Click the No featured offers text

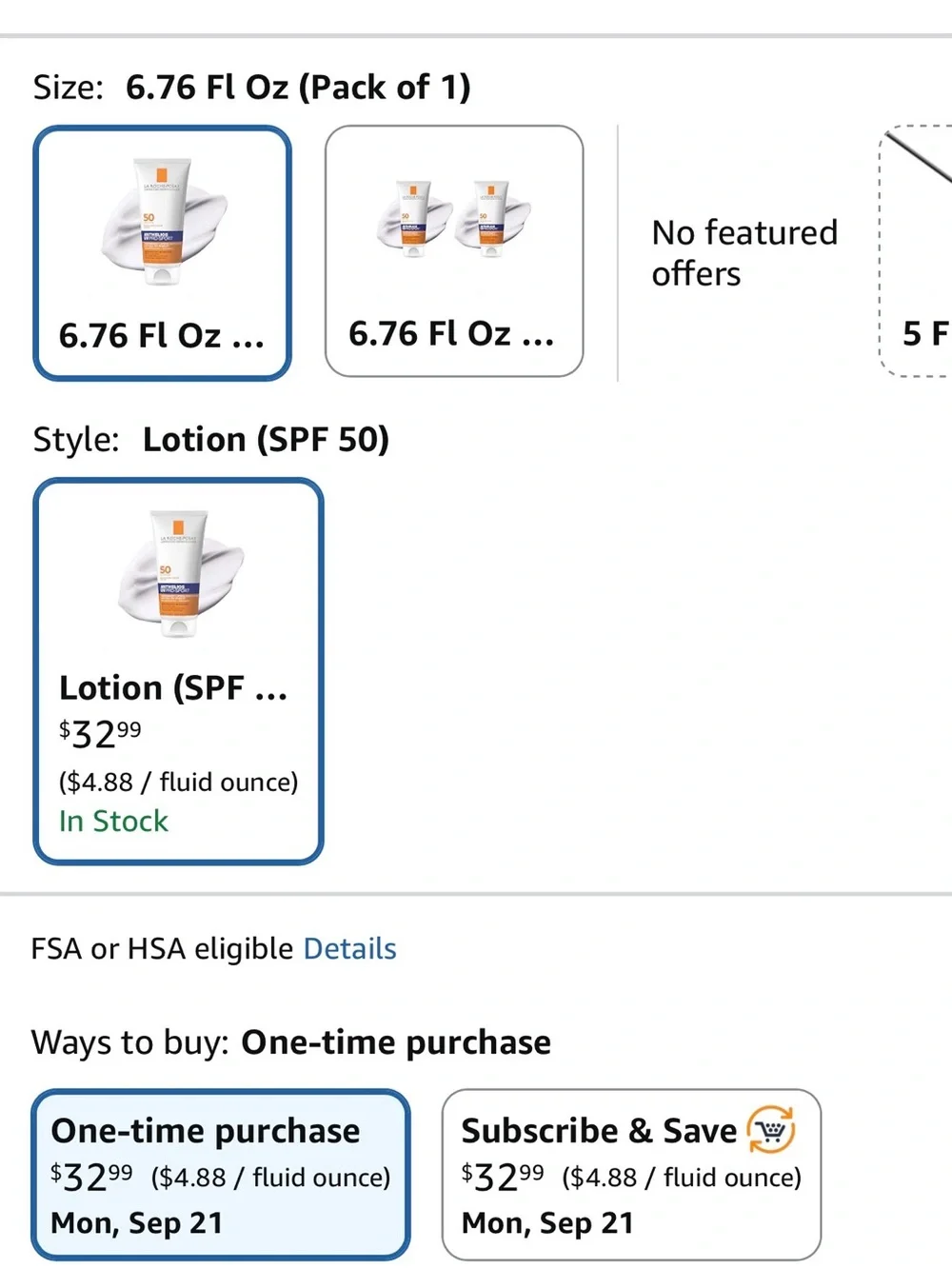744,252
